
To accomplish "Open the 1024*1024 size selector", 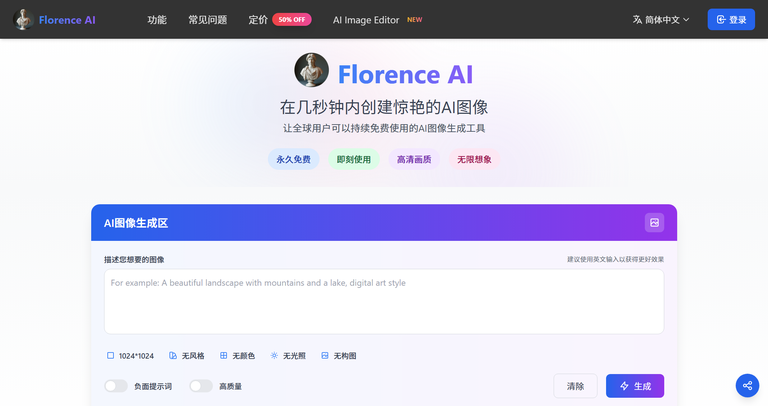I will [130, 355].
